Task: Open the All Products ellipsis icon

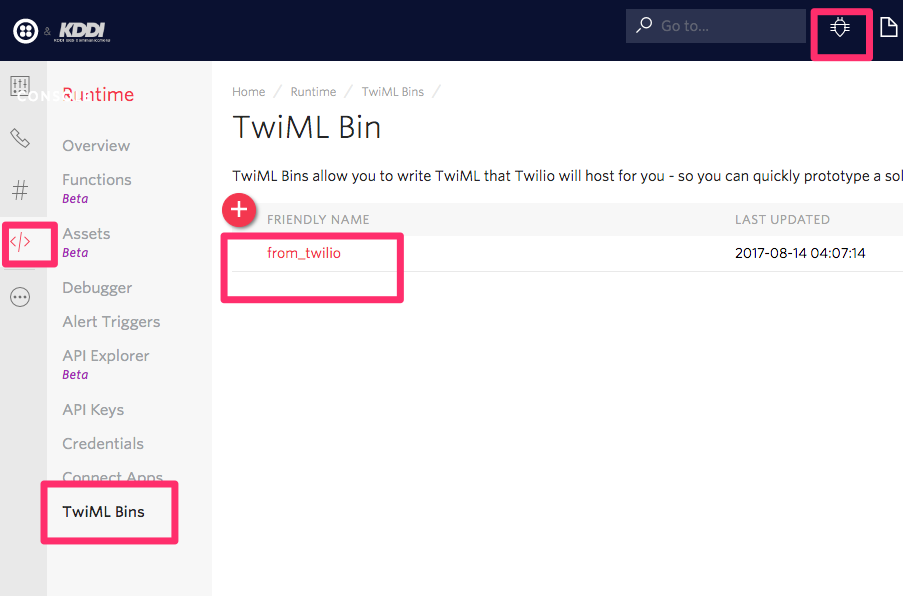Action: point(20,297)
